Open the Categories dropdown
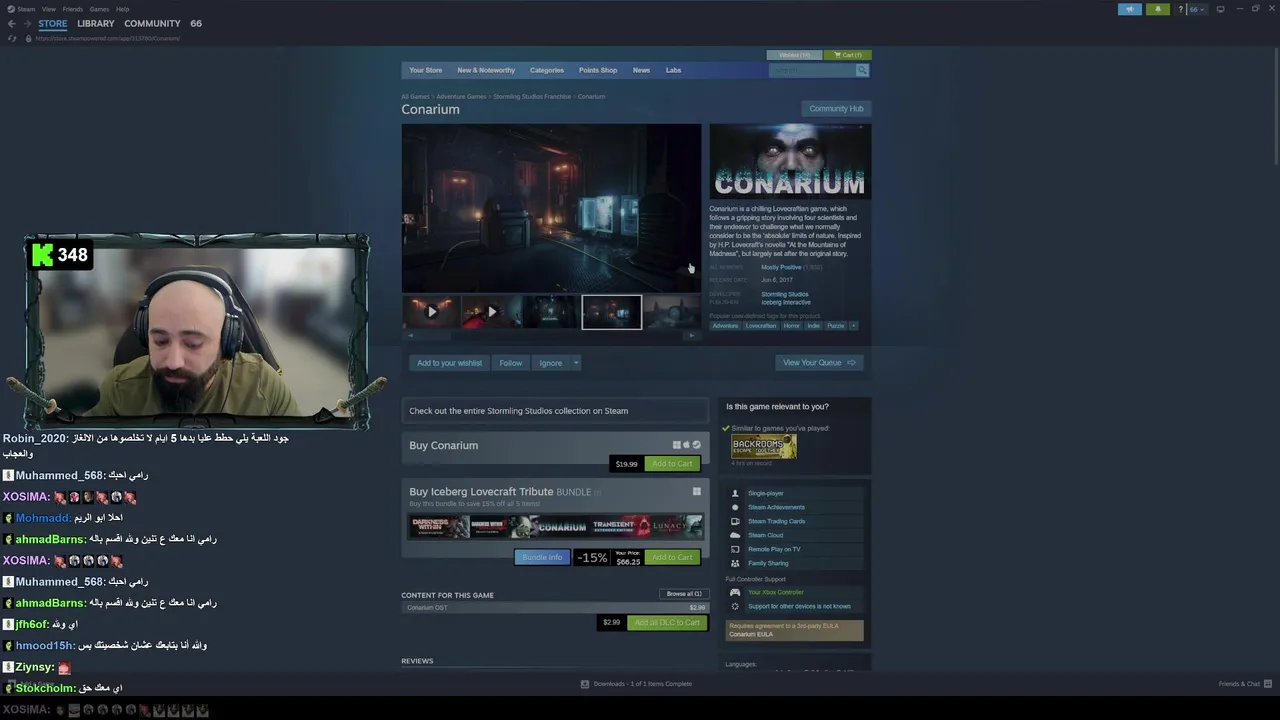Image resolution: width=1280 pixels, height=720 pixels. click(x=547, y=70)
